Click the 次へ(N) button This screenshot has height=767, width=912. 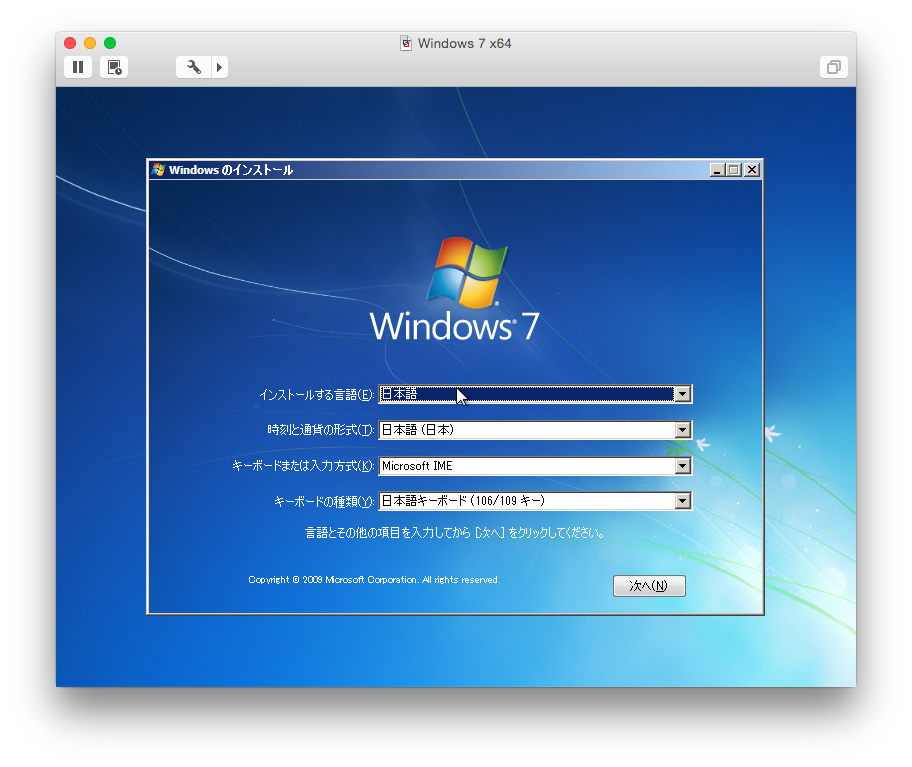coord(649,586)
